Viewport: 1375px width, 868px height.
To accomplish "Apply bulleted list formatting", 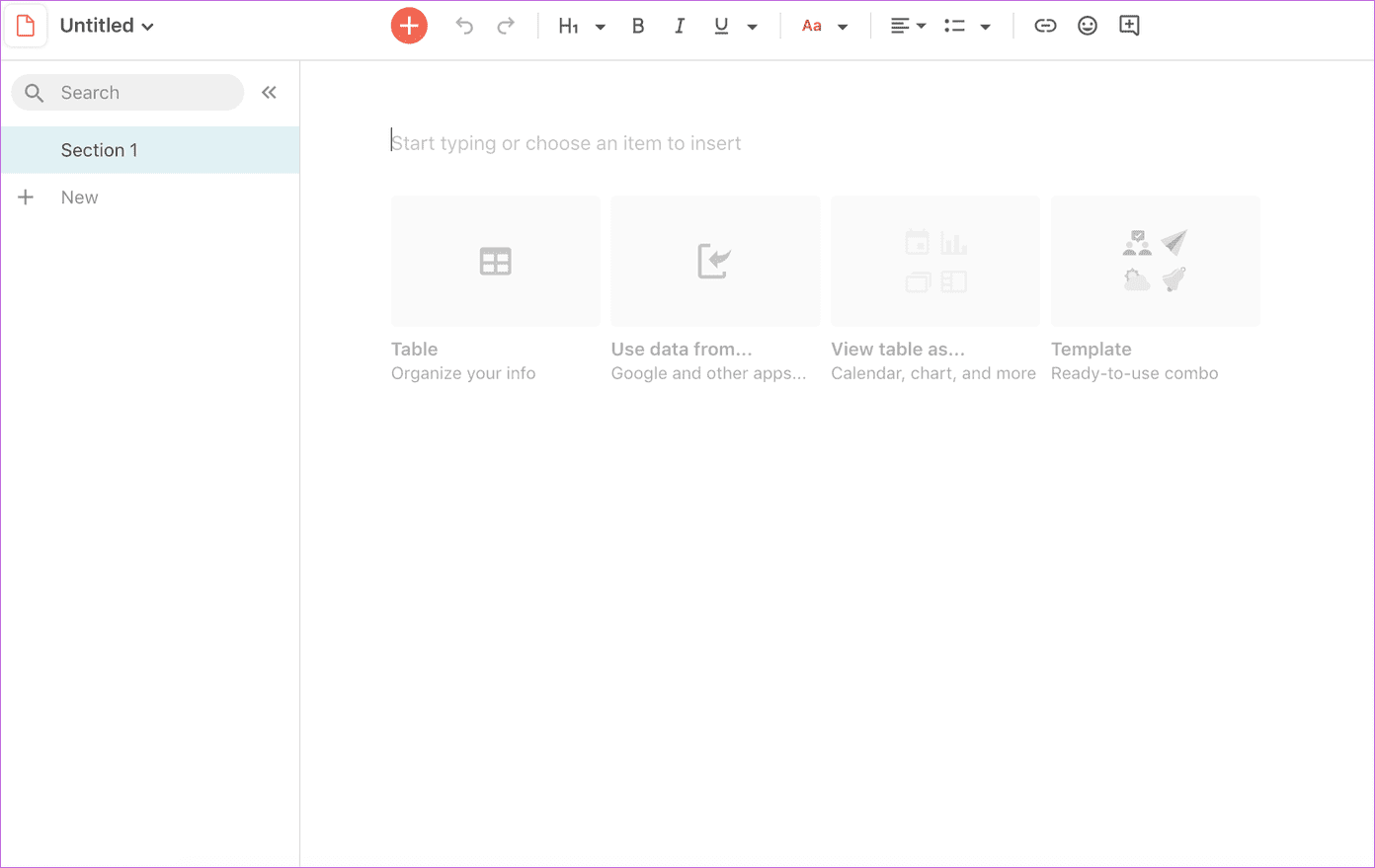I will [954, 26].
